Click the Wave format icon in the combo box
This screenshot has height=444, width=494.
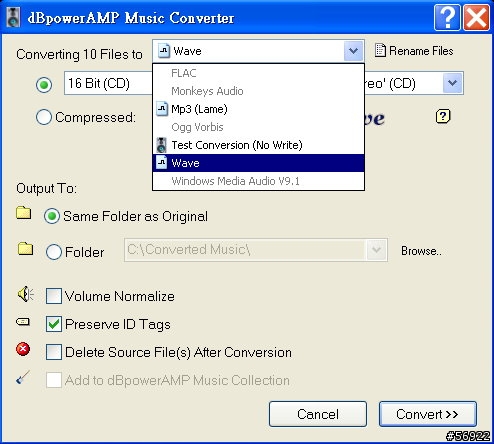(164, 51)
